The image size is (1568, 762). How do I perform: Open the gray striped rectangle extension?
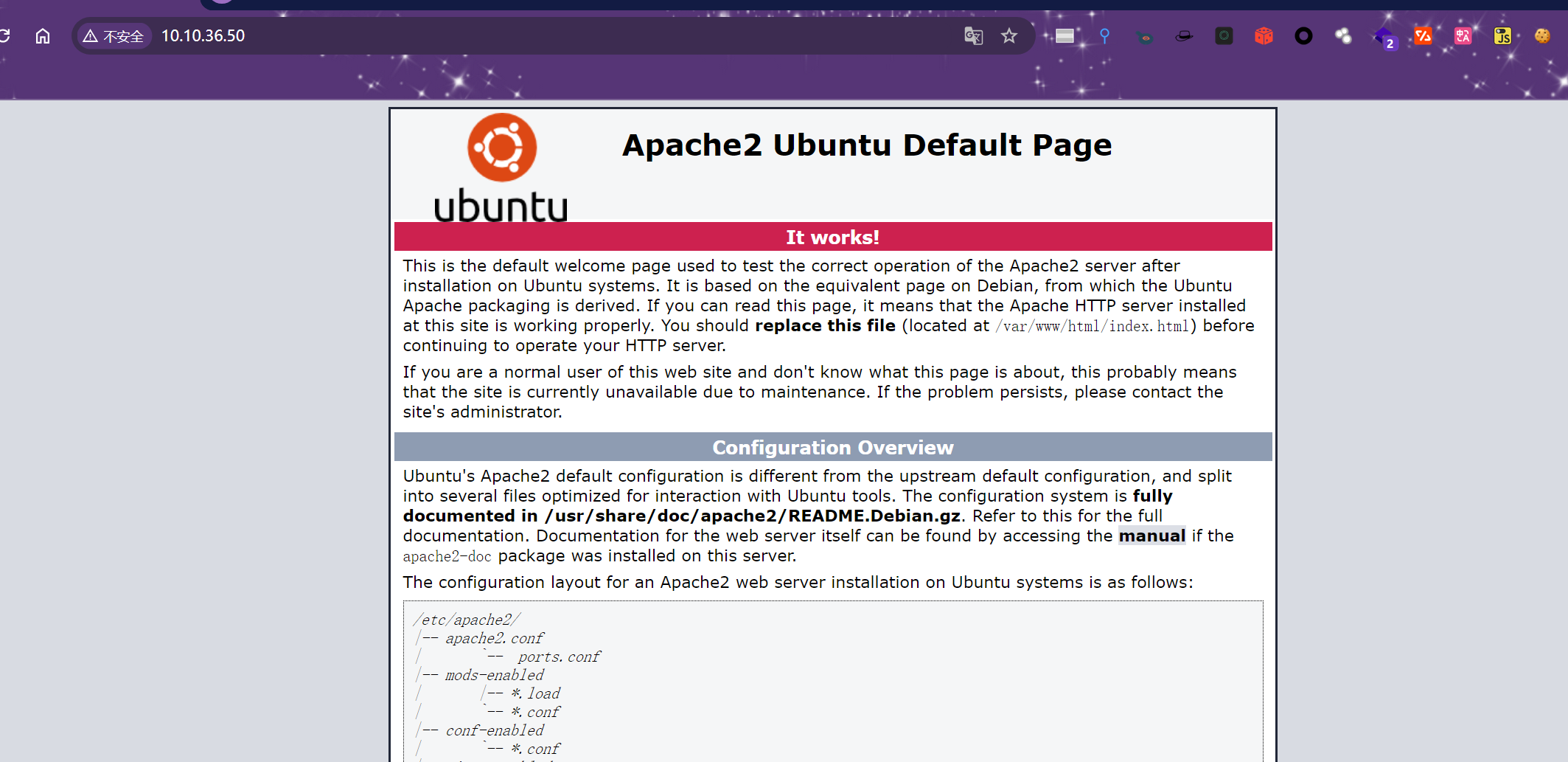(1065, 35)
